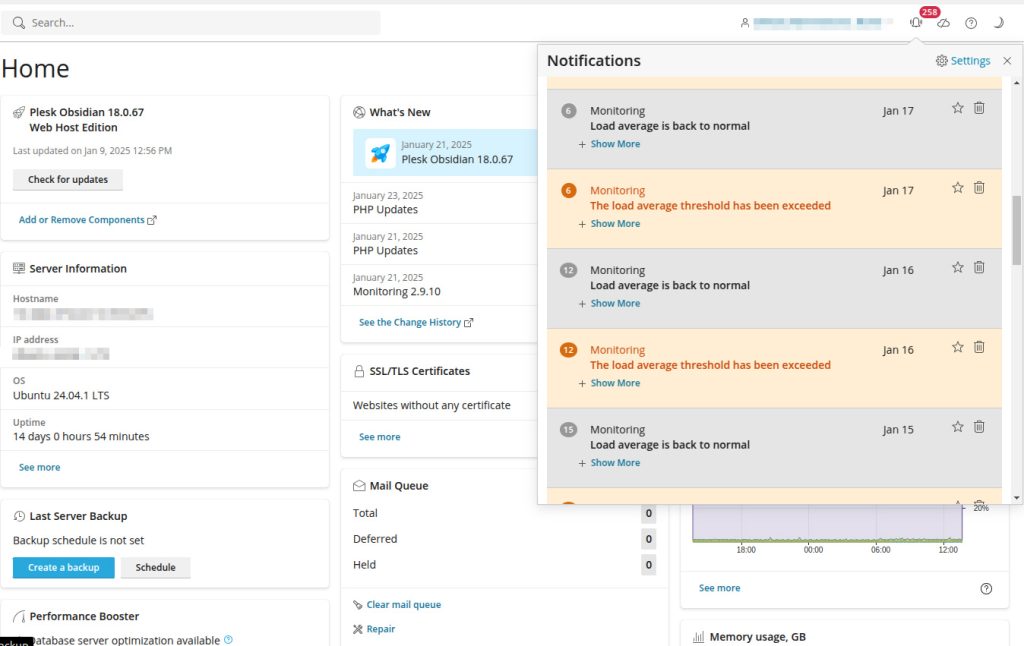Click the Notifications panel scrollbar thumb
1024x646 pixels.
(1016, 230)
